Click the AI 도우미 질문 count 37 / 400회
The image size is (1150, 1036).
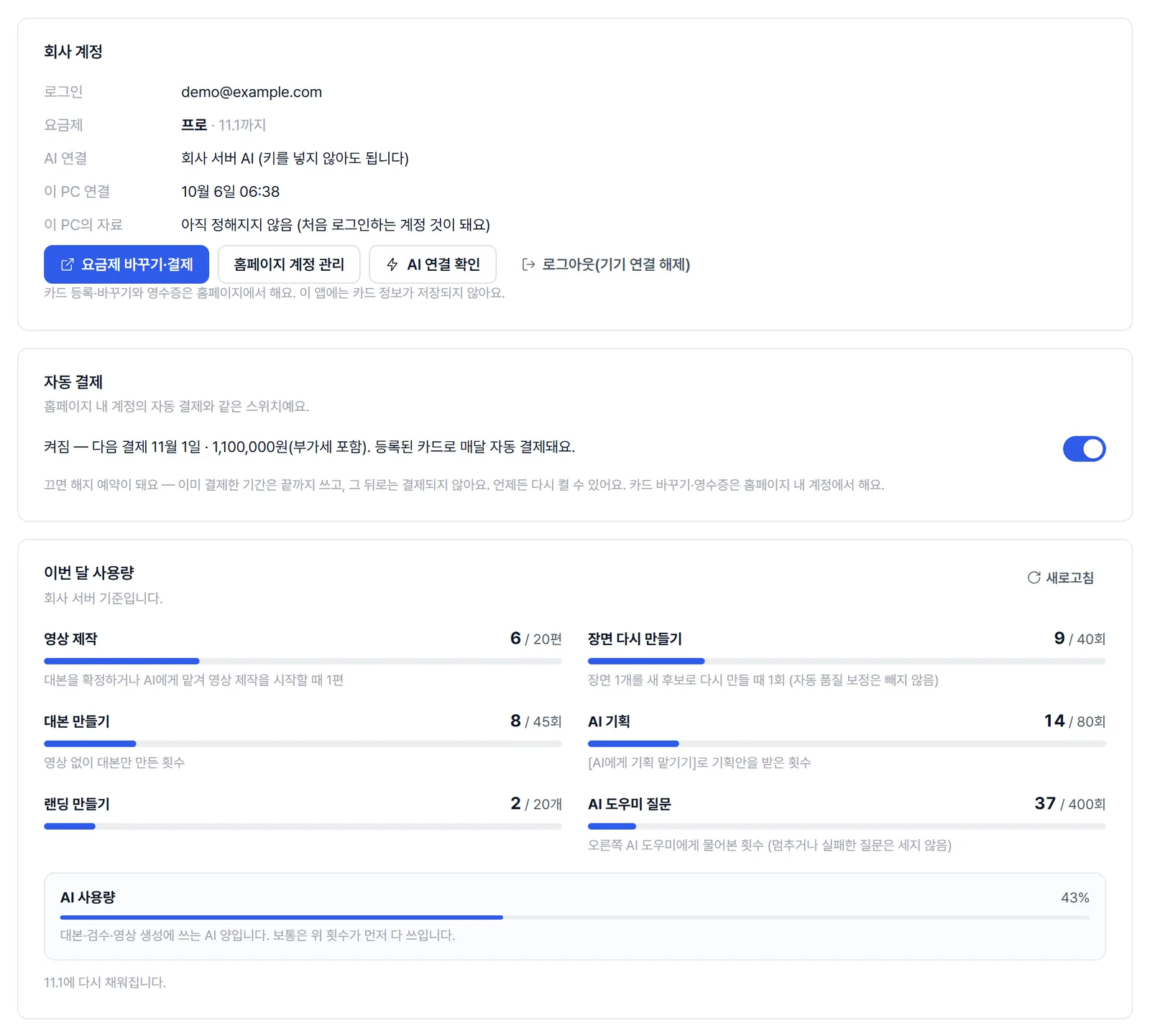pos(1070,804)
